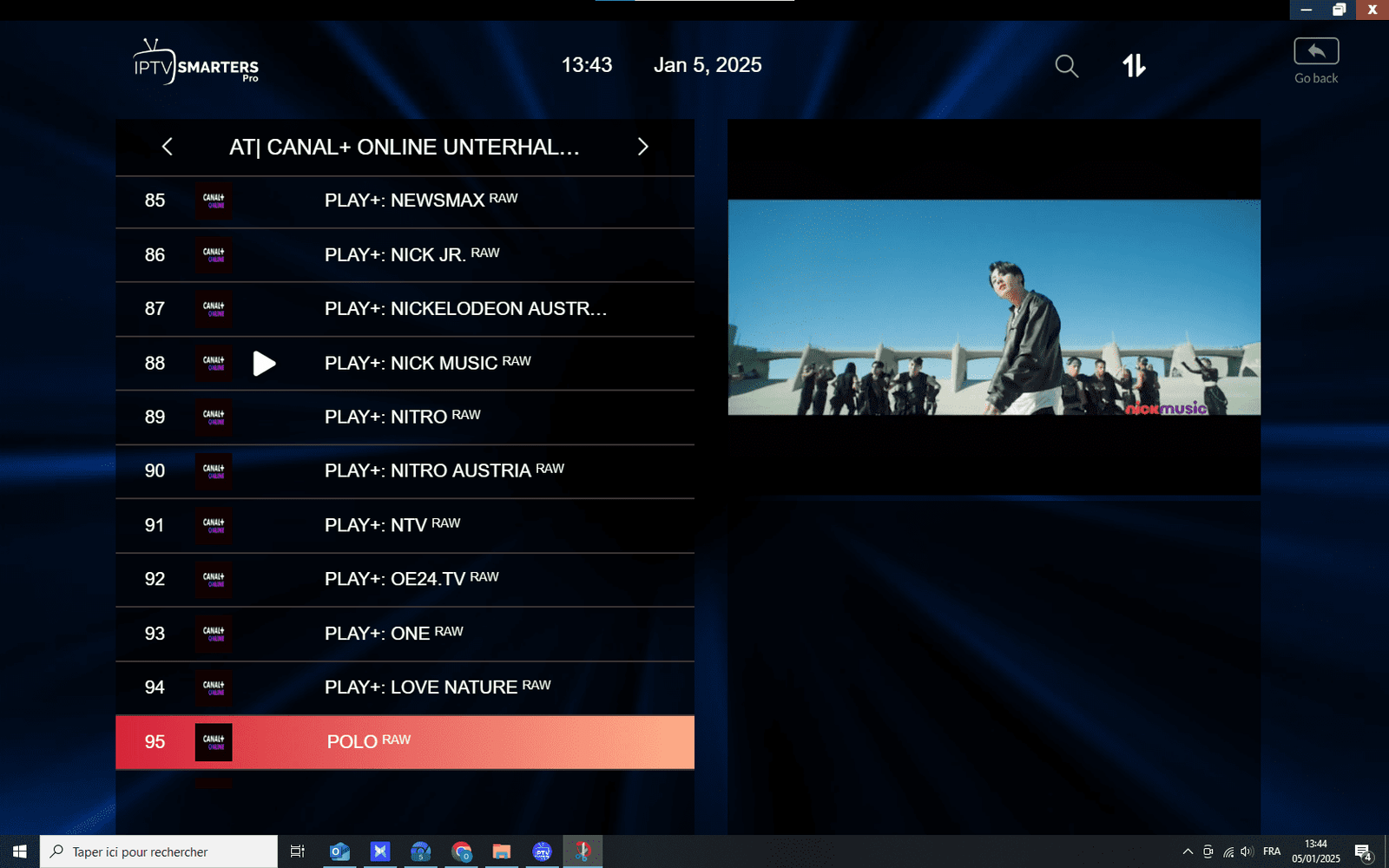Click the Go back button
The height and width of the screenshot is (868, 1389).
coord(1316,61)
